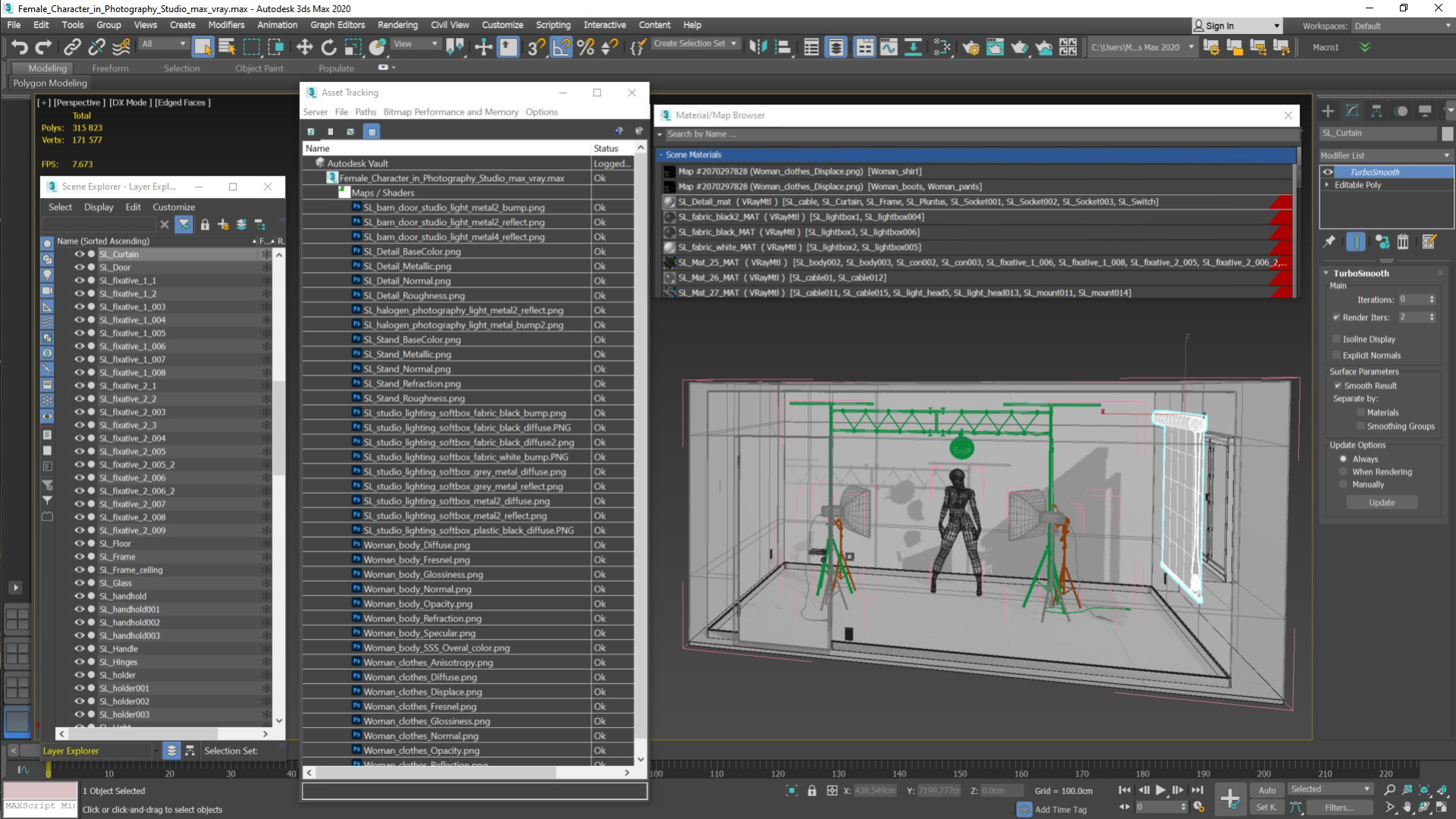Screen dimensions: 1456x819
Task: Toggle the Layer Explorer toolbar icon
Action: tap(836, 47)
